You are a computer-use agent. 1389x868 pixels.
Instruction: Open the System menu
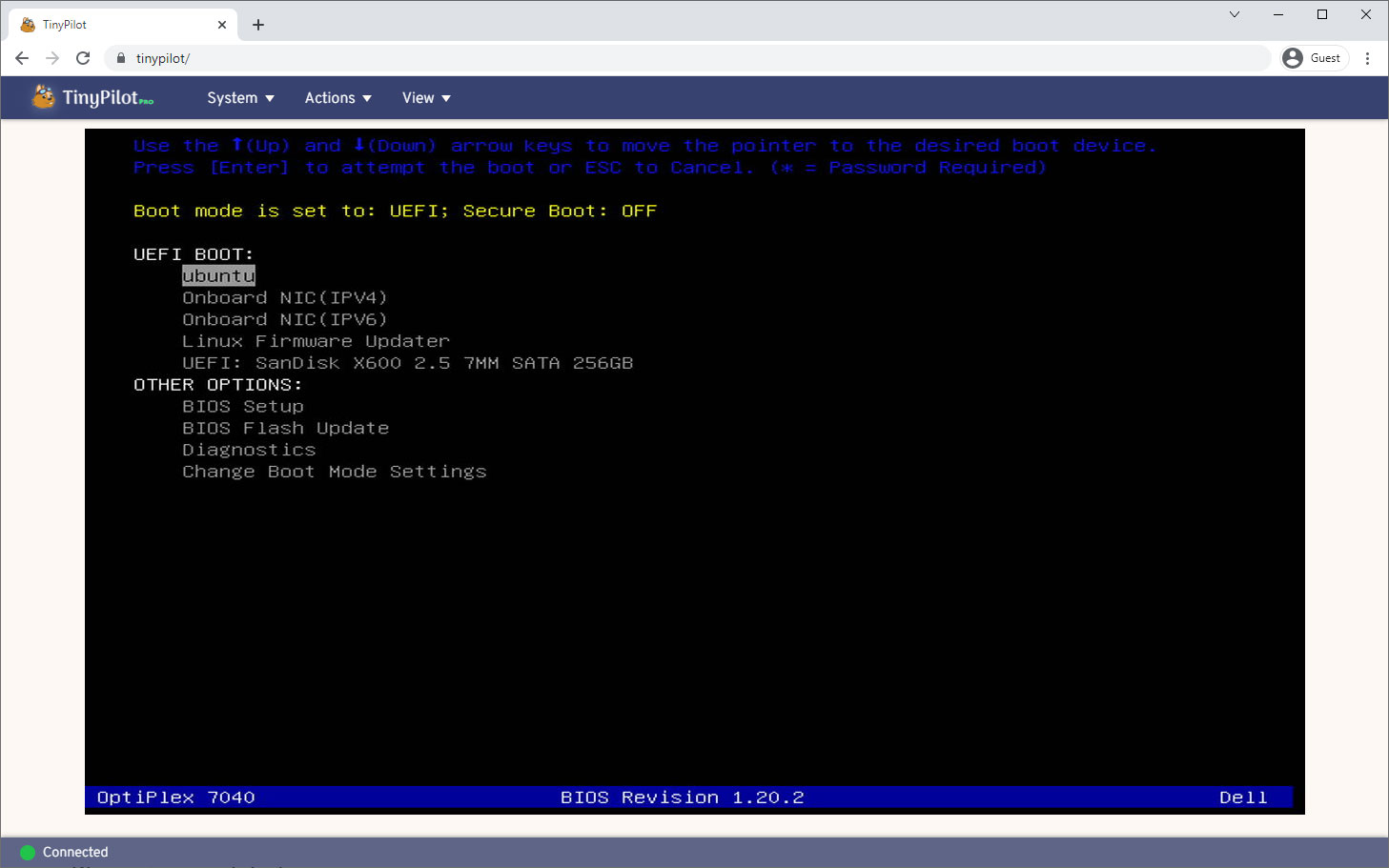pos(240,98)
